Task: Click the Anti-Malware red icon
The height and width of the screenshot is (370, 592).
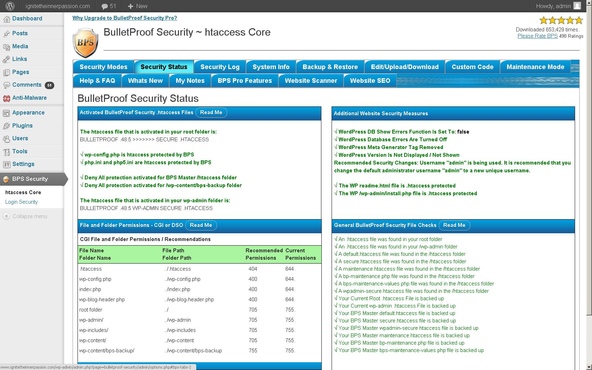Action: pos(6,98)
